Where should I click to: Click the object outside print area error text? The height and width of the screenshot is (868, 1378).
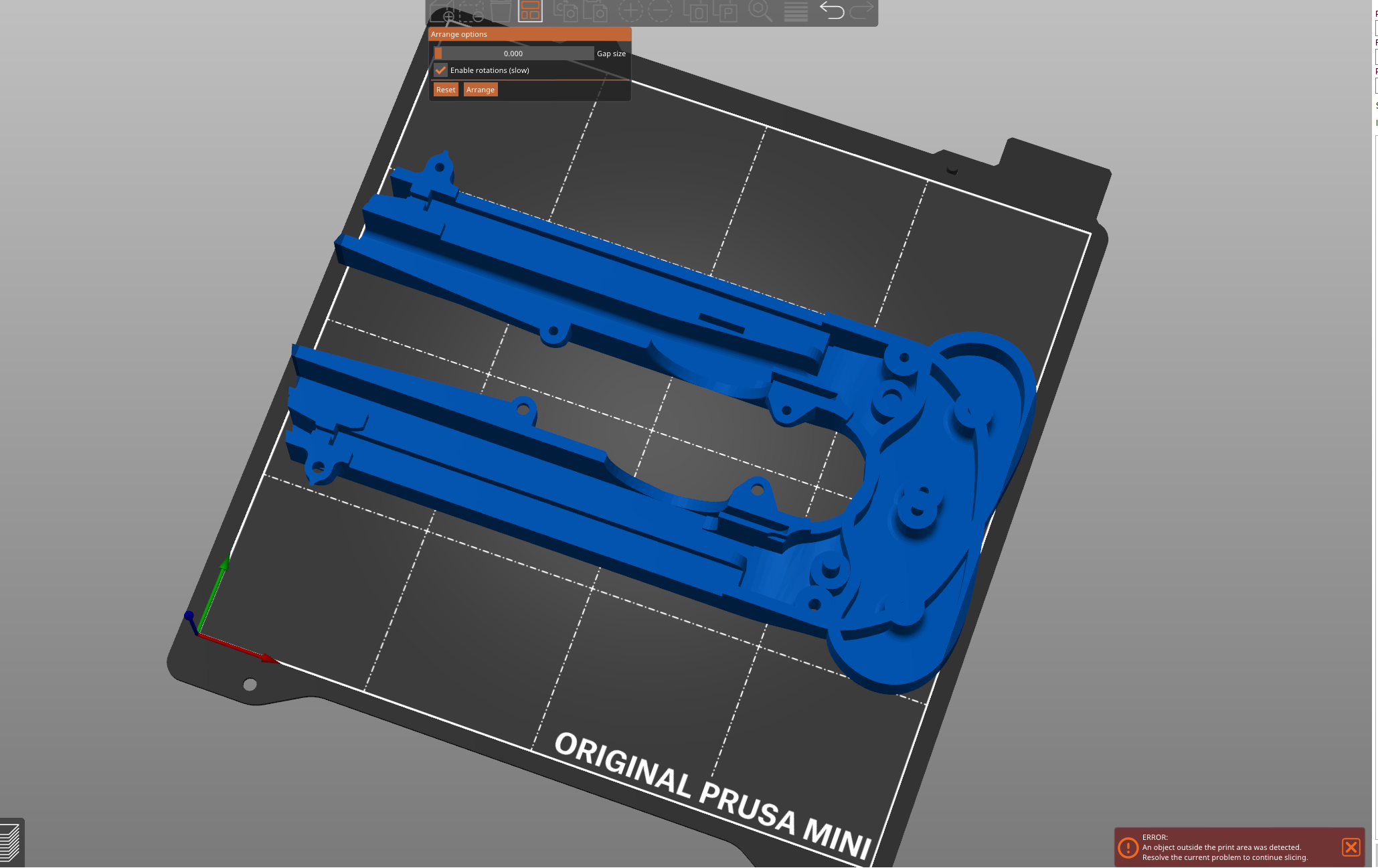1225,847
